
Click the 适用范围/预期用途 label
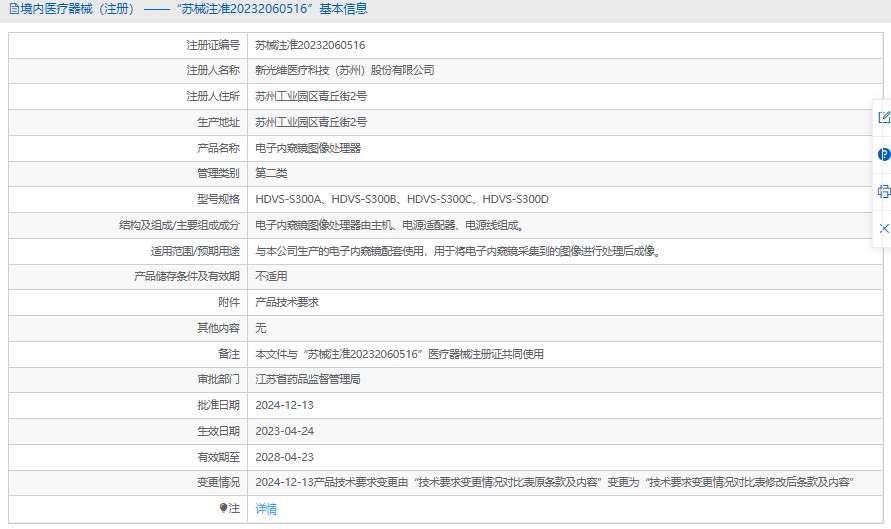point(195,251)
